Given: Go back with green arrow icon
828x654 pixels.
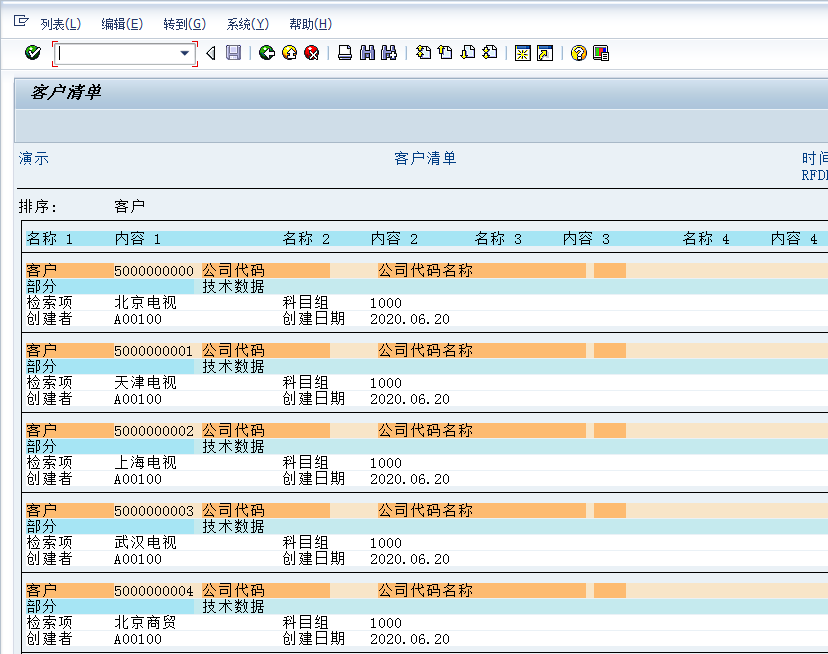Looking at the screenshot, I should [x=267, y=53].
